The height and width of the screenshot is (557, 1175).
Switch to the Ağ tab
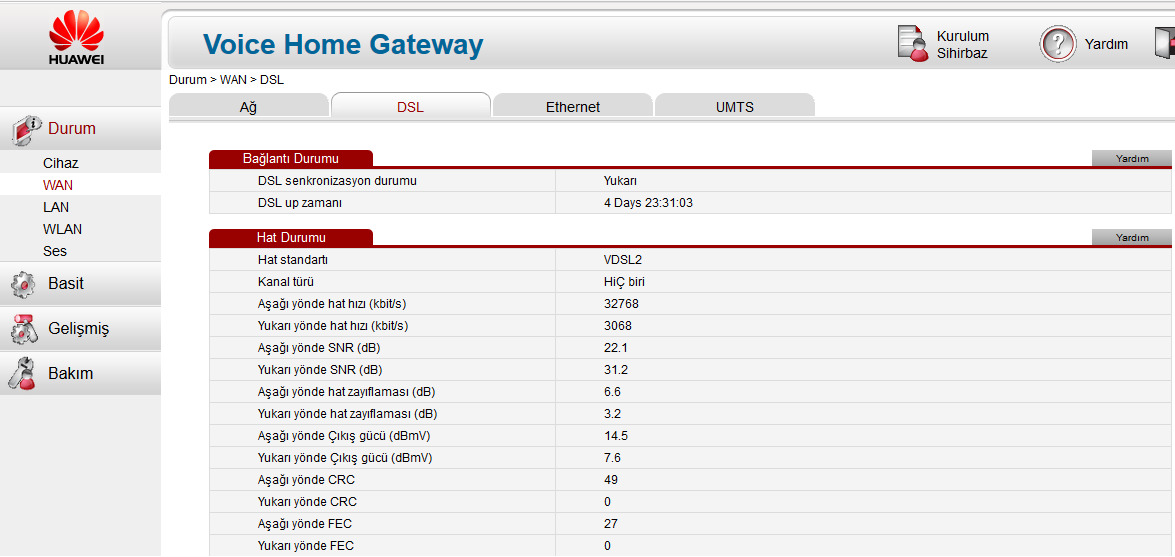248,107
